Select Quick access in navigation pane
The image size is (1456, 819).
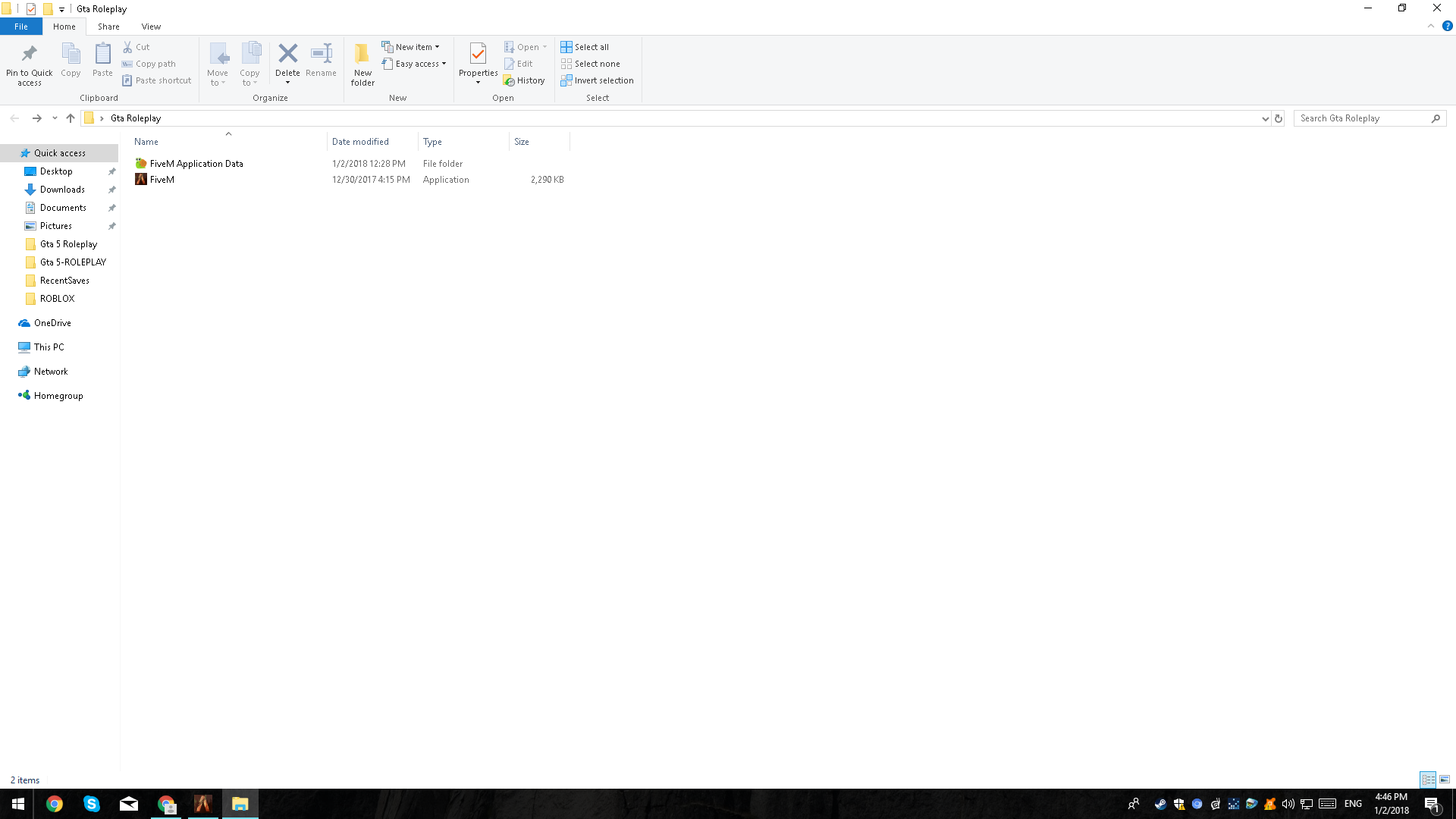59,153
